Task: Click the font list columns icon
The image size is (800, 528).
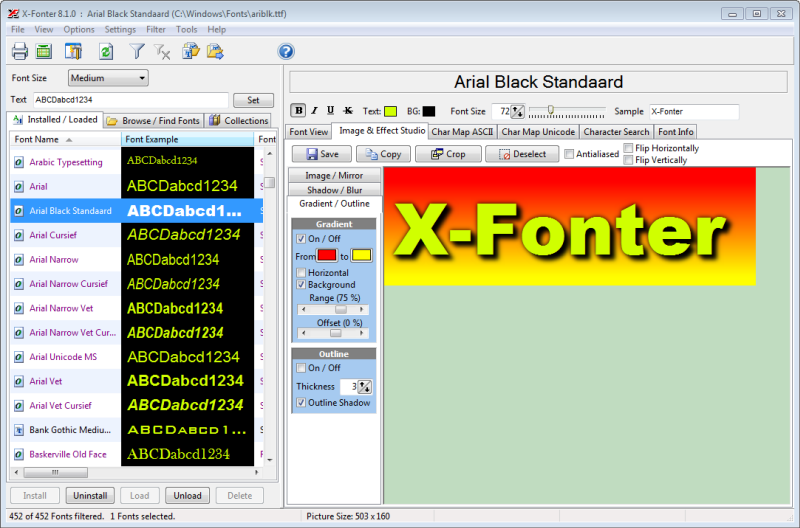Action: pyautogui.click(x=73, y=52)
